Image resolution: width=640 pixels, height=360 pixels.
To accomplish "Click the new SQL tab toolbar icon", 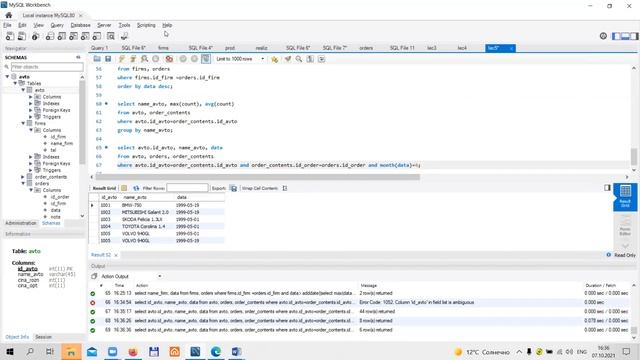I will coord(10,36).
